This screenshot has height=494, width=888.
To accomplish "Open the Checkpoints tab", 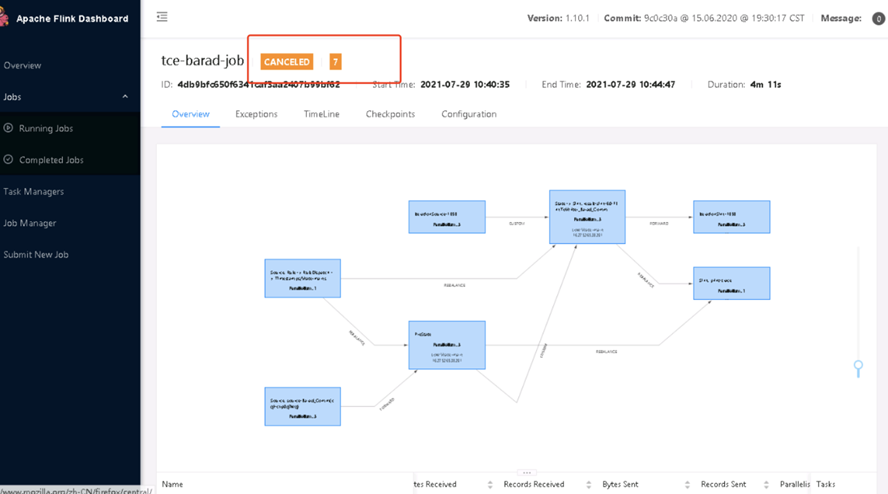I will [x=390, y=114].
